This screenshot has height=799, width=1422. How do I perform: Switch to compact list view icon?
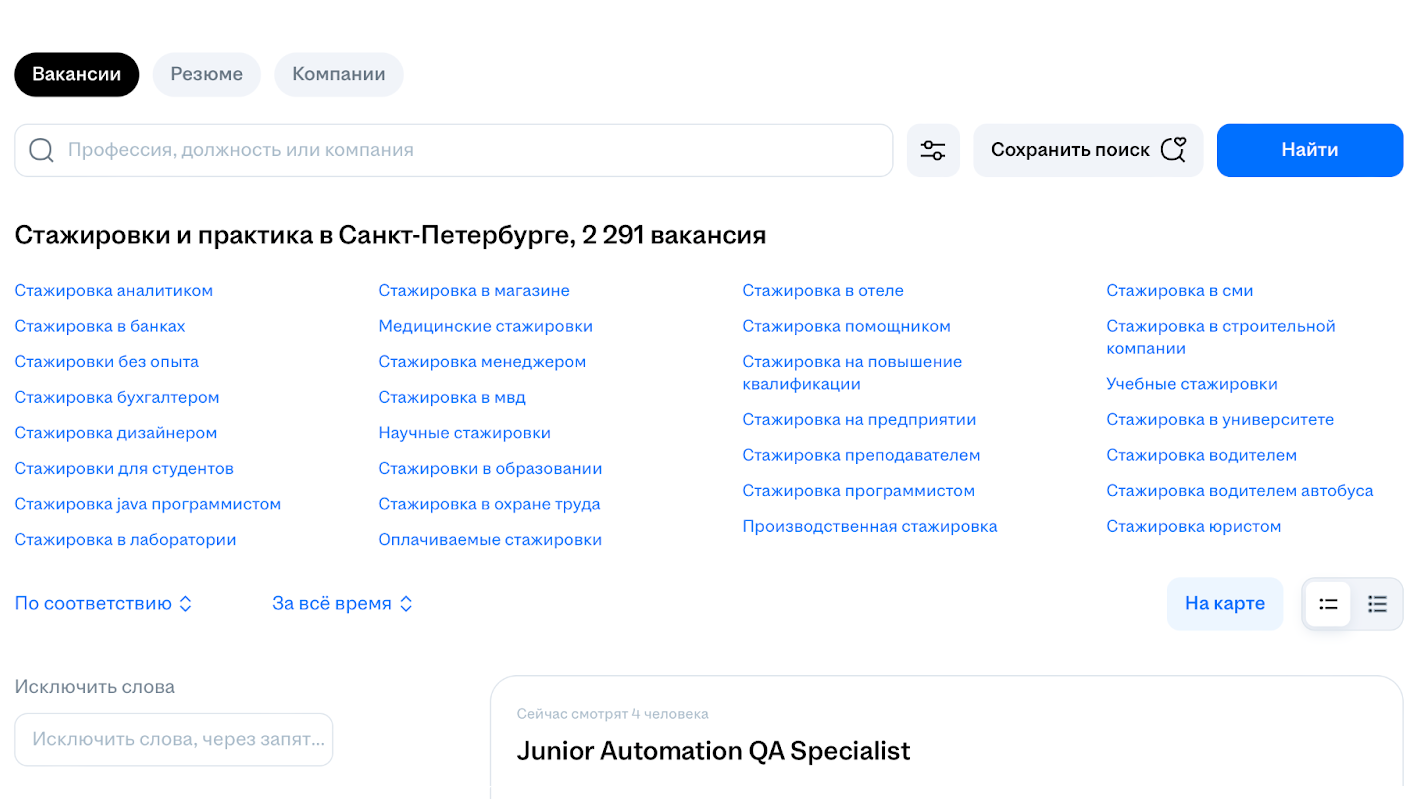1378,604
